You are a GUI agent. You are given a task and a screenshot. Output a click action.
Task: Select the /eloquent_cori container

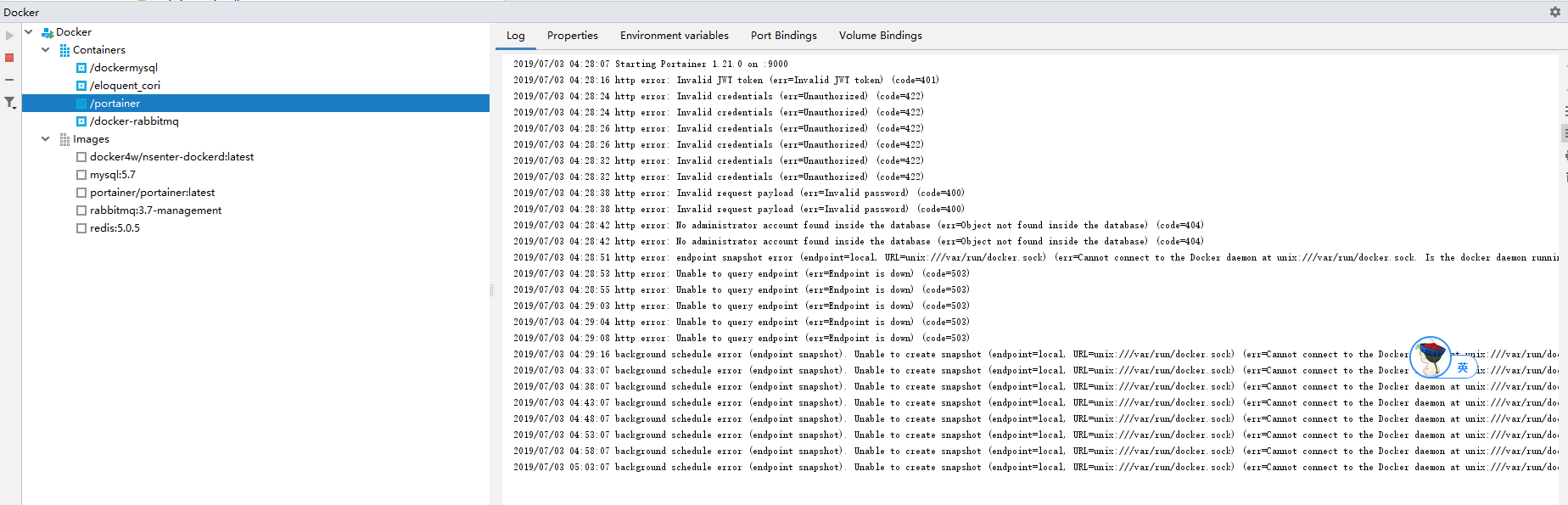click(125, 86)
